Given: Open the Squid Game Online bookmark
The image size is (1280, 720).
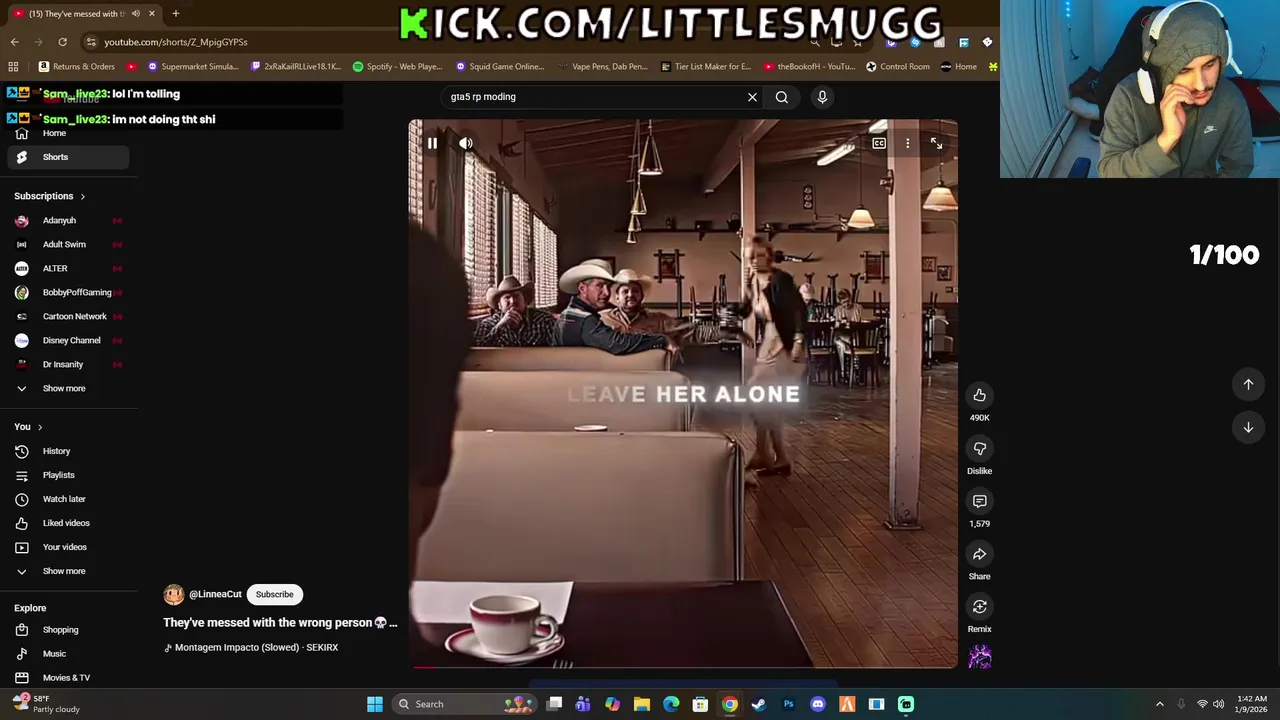Looking at the screenshot, I should click(x=499, y=67).
